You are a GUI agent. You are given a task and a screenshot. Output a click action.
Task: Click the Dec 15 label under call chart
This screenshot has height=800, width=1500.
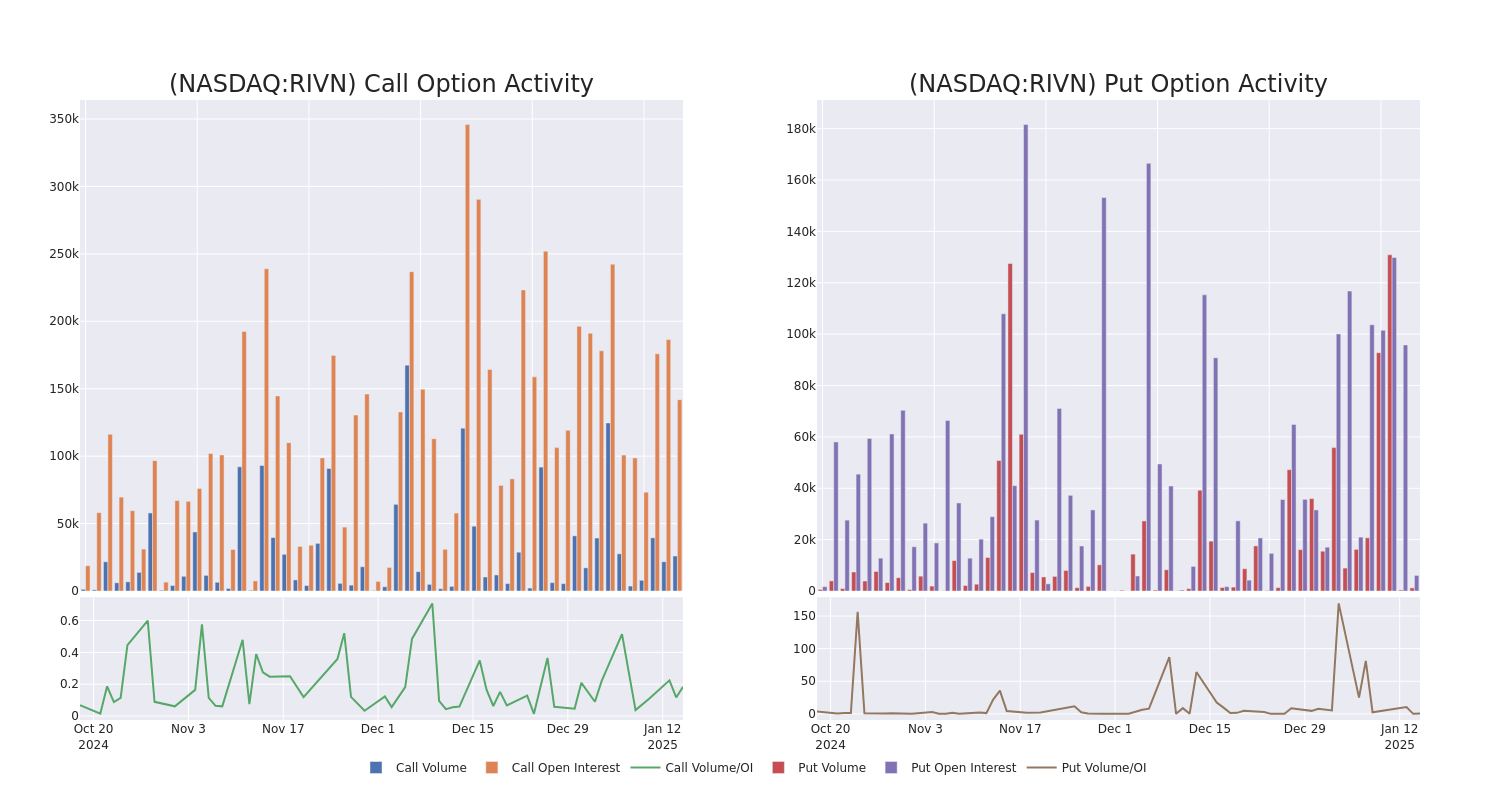pos(473,729)
